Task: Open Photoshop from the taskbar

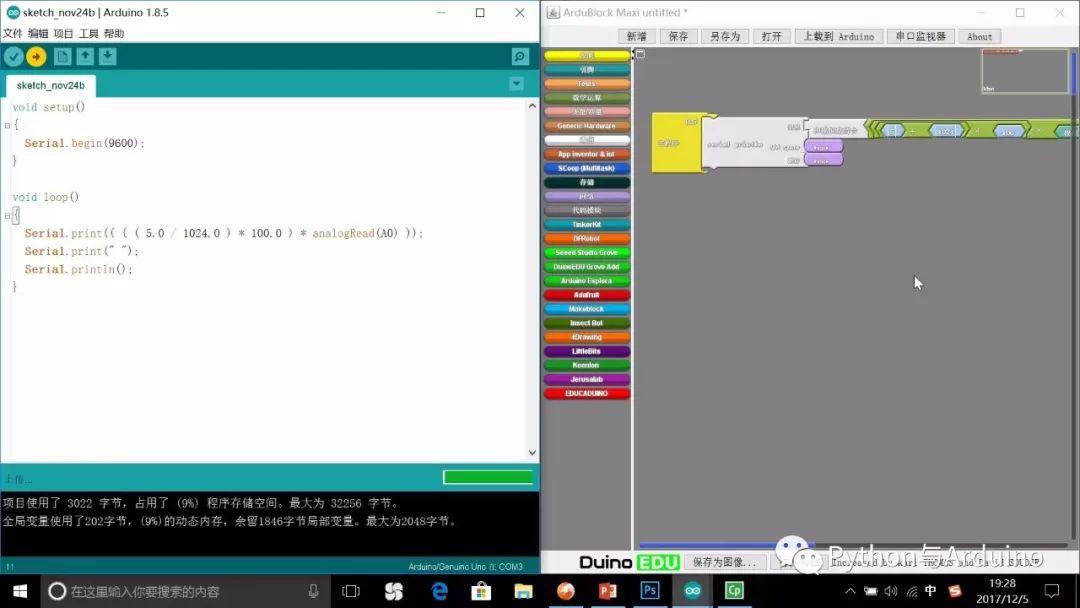Action: coord(650,591)
